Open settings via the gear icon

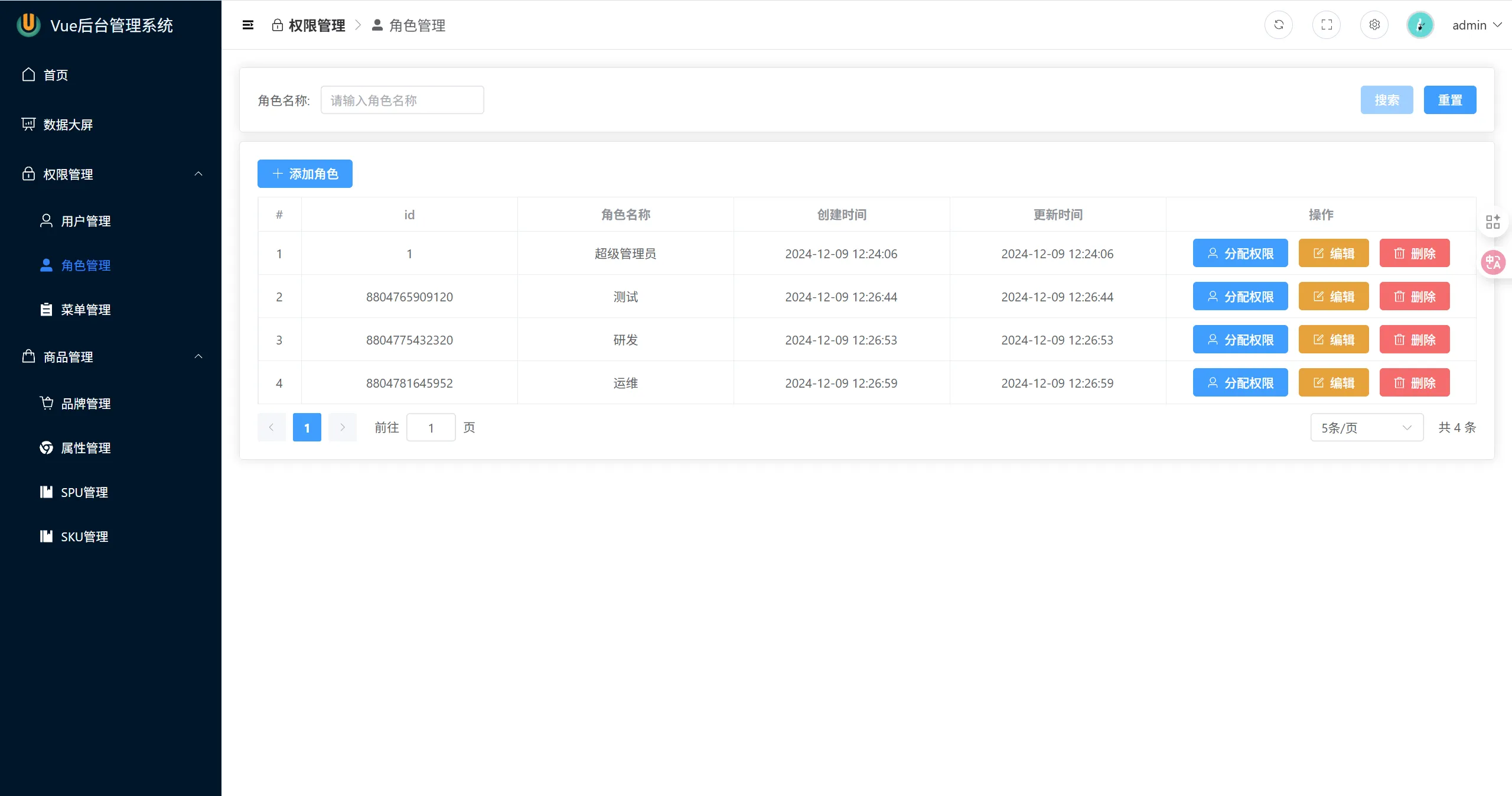coord(1374,25)
